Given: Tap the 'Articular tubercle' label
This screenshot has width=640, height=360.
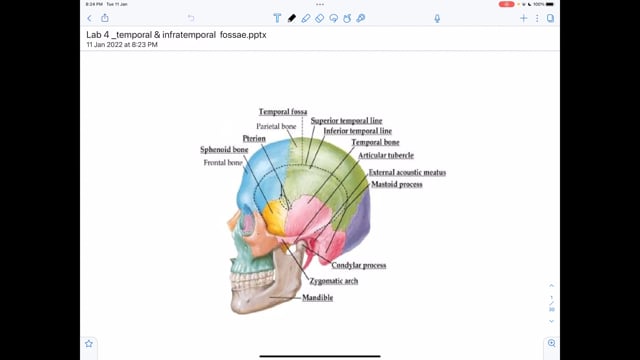Looking at the screenshot, I should click(x=386, y=156).
